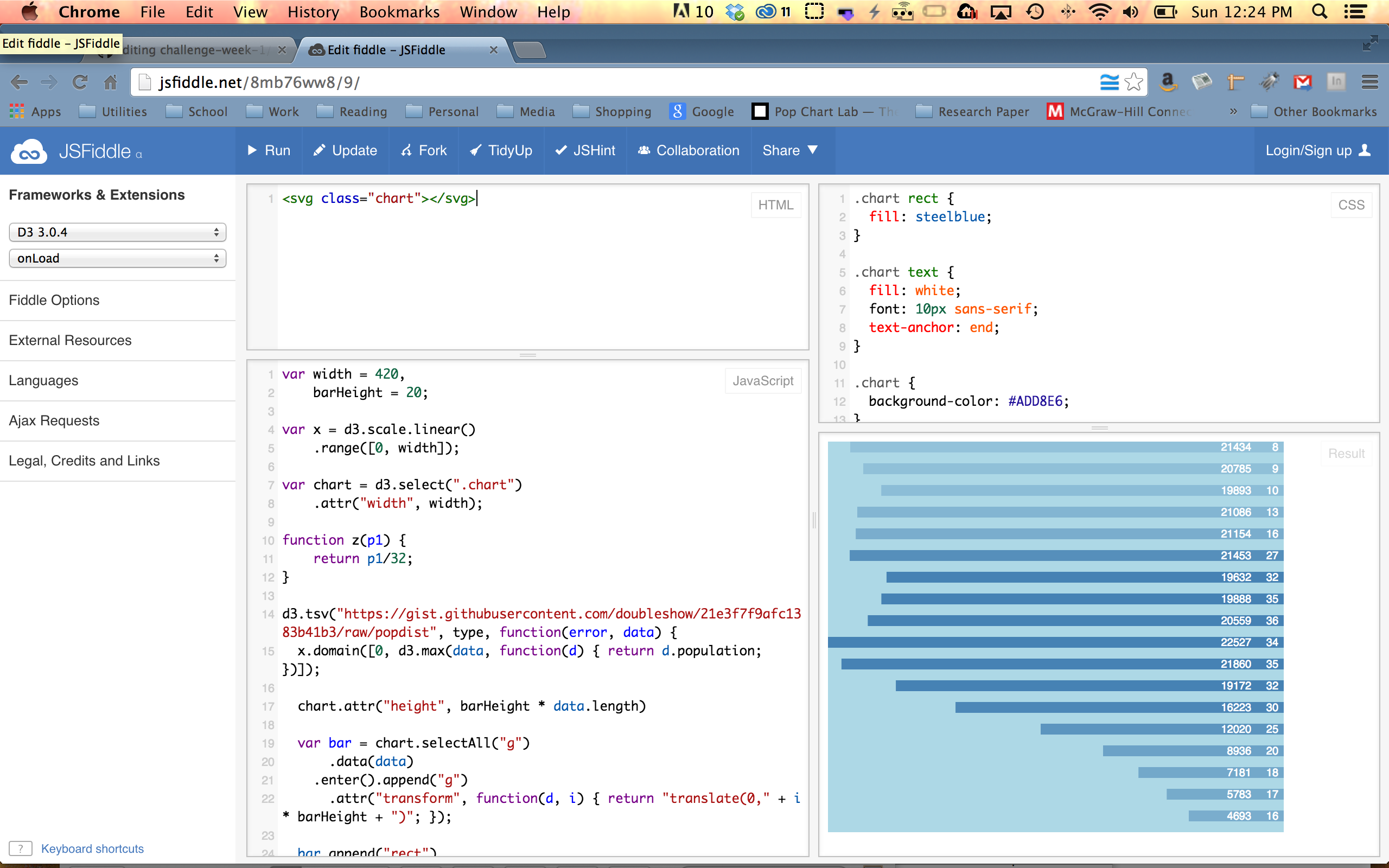Image resolution: width=1389 pixels, height=868 pixels.
Task: Run JSHint on the code
Action: [585, 150]
